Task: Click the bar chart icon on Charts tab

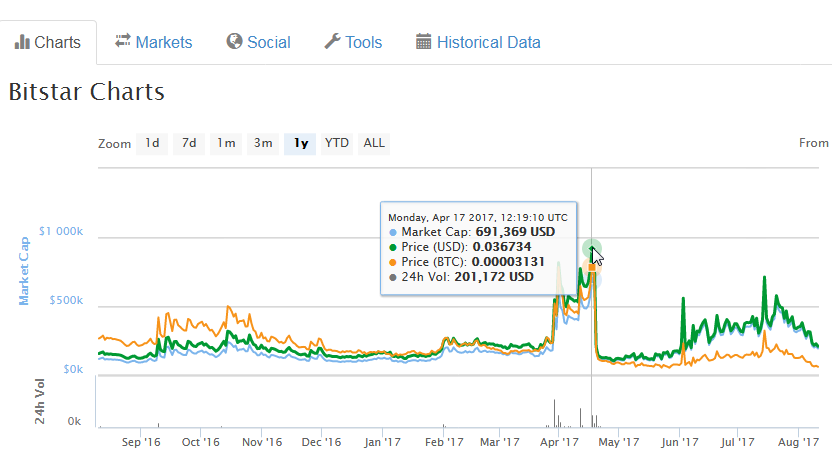Action: pyautogui.click(x=22, y=42)
